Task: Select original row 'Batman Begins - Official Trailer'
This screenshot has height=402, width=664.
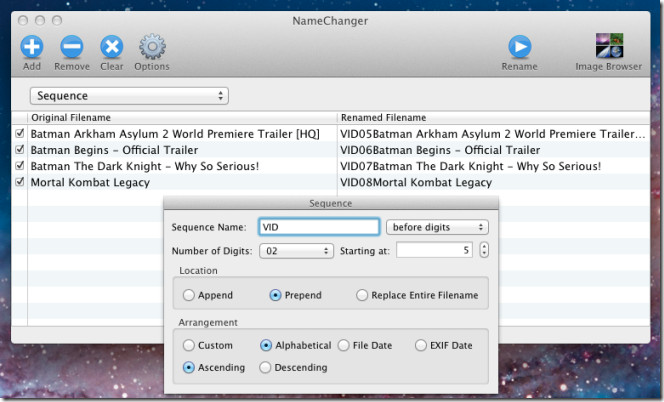Action: point(114,150)
